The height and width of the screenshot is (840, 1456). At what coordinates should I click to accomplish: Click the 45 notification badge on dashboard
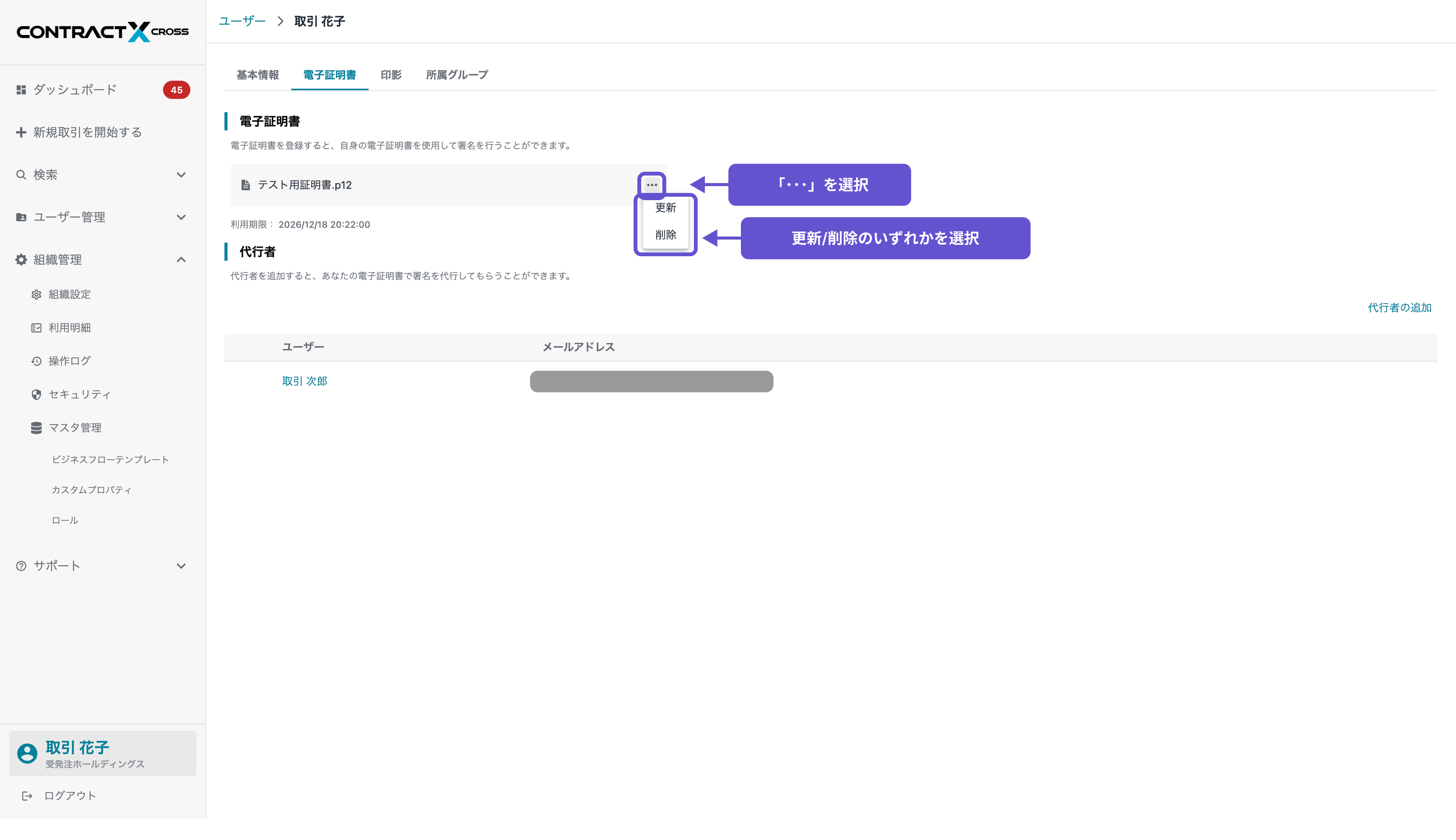click(177, 90)
